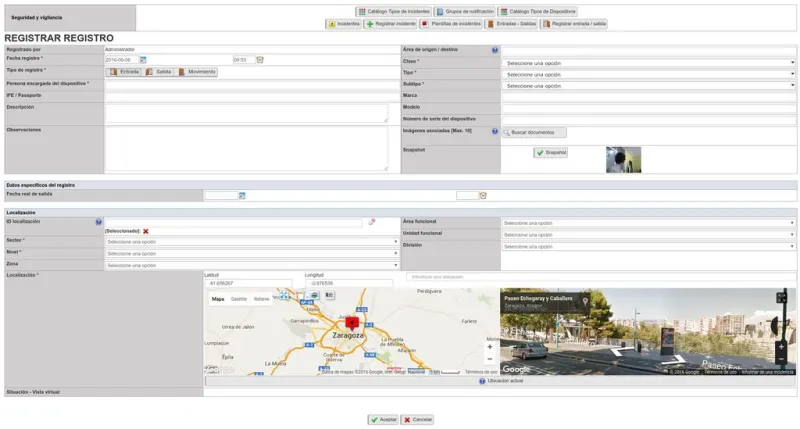Viewport: 800px width, 429px height.
Task: Click the Introduce una ubicación search box
Action: coord(601,277)
